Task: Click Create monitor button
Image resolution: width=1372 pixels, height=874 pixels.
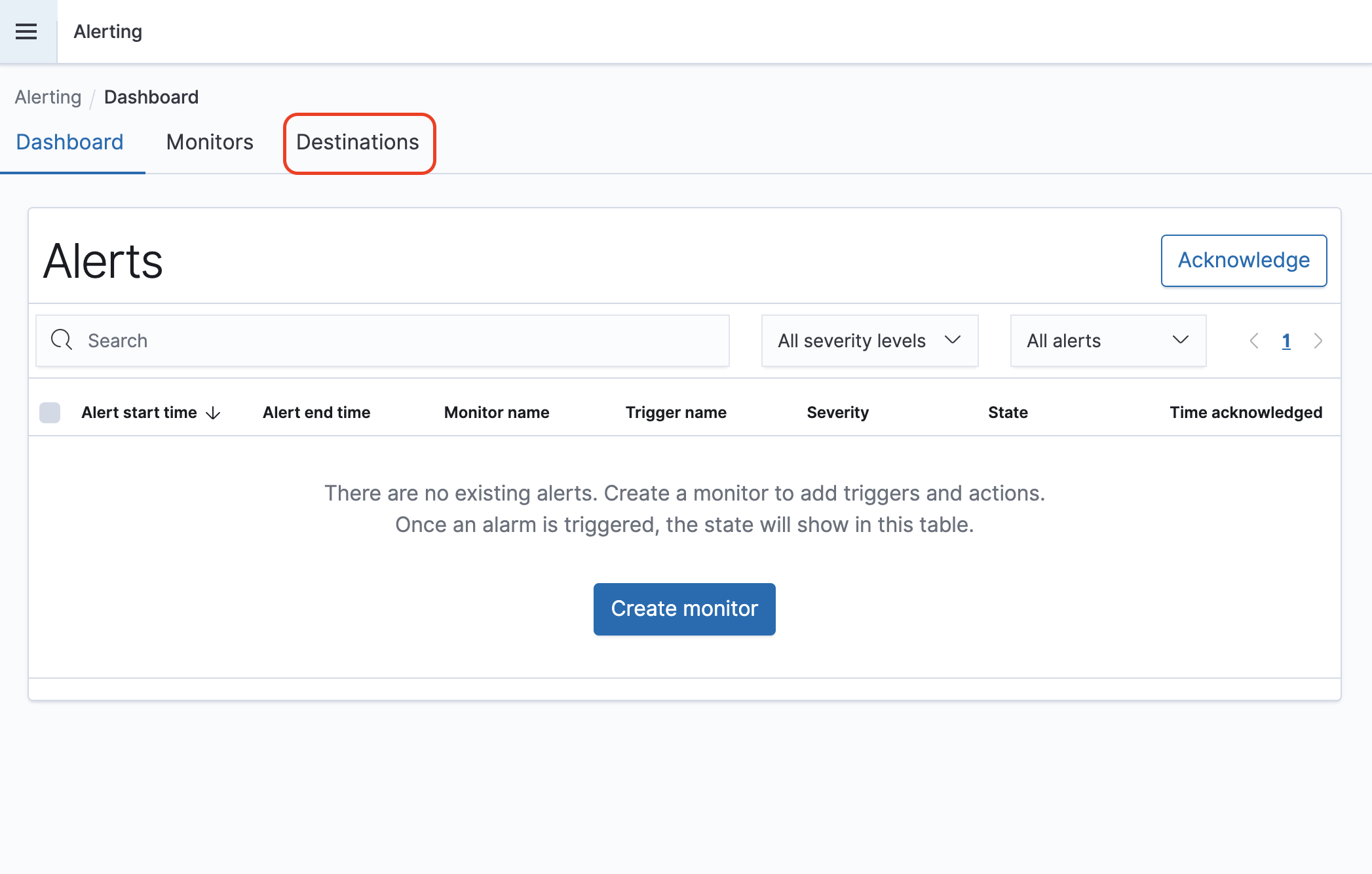Action: (x=684, y=609)
